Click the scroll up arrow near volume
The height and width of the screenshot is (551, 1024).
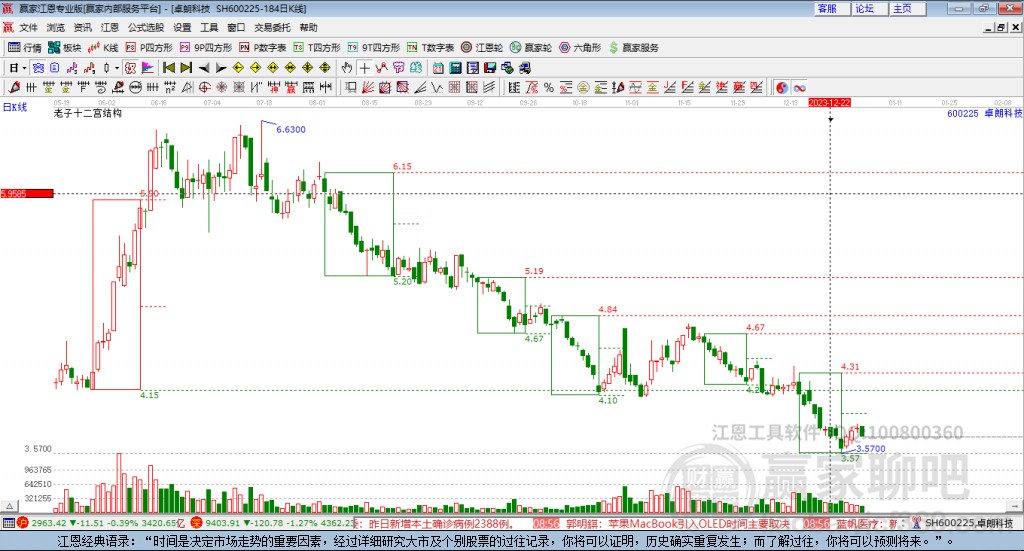(x=9, y=506)
